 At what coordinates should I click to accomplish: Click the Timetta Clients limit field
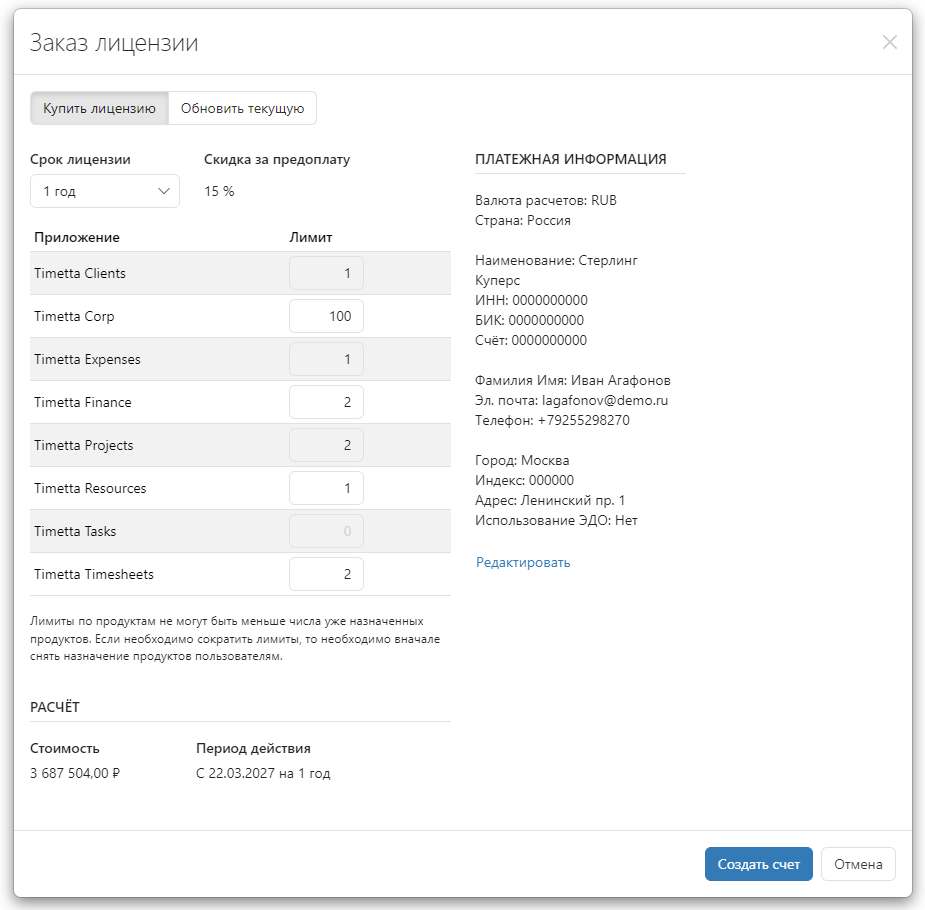click(326, 273)
